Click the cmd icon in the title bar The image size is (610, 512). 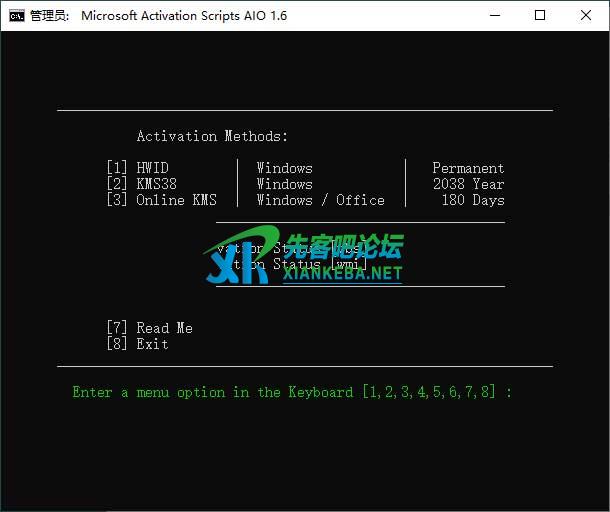tap(17, 15)
